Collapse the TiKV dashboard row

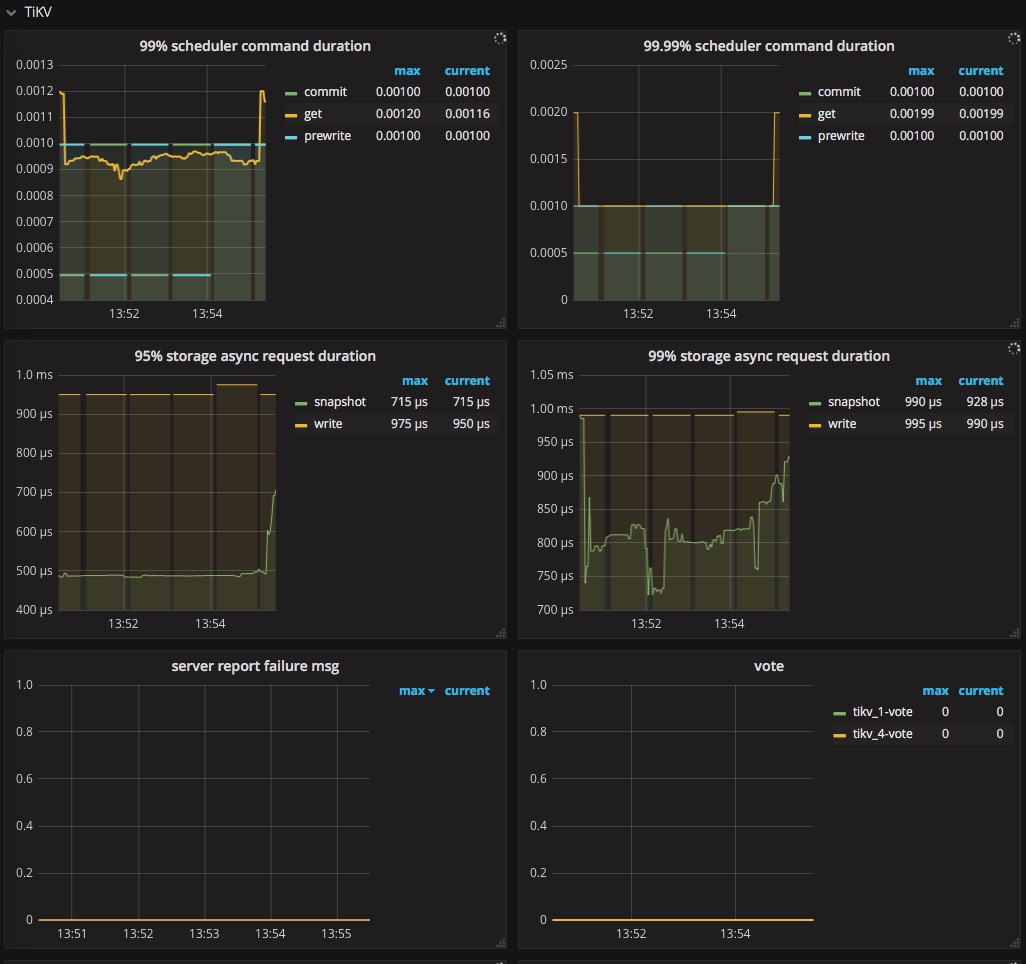(29, 12)
